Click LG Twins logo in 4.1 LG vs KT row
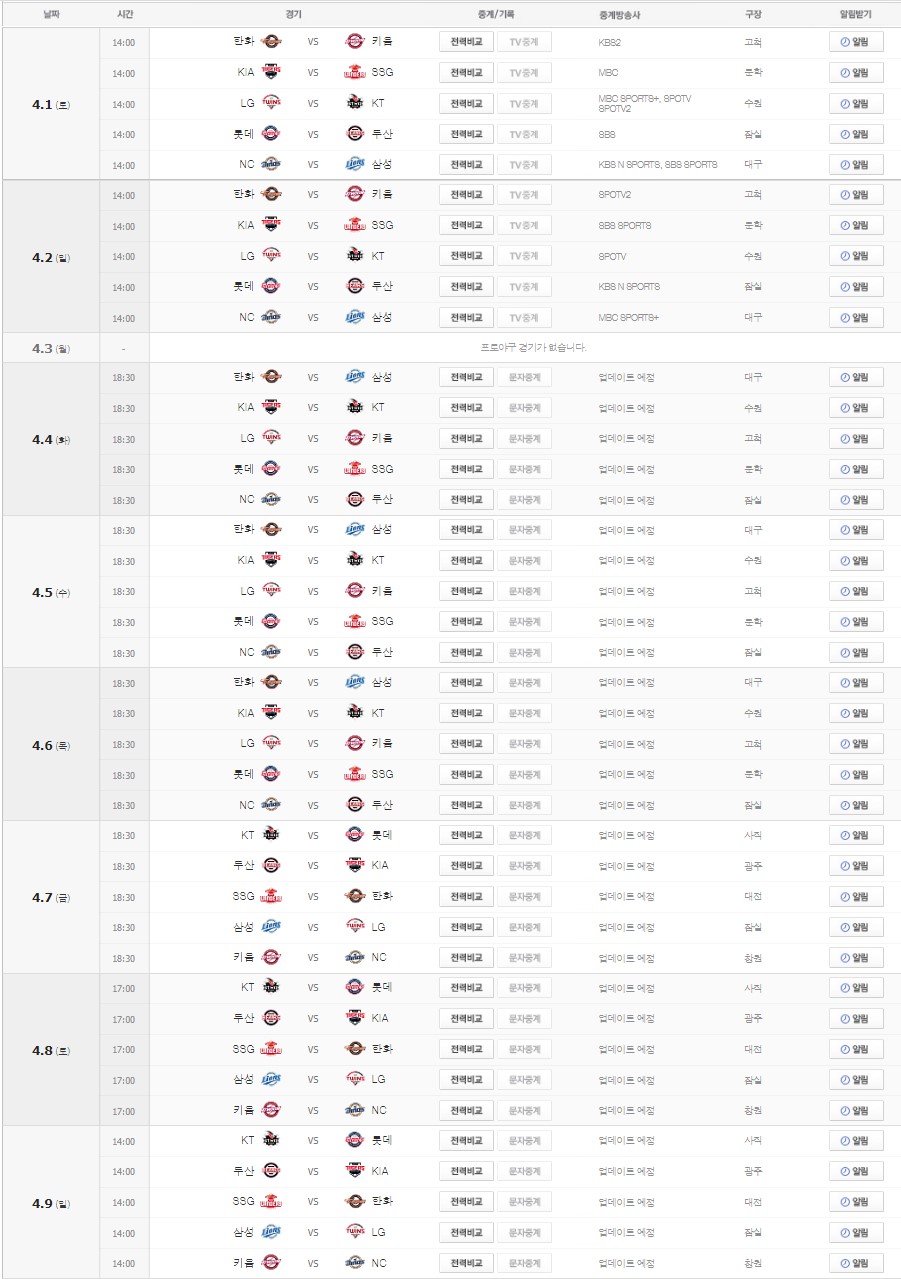Viewport: 901px width, 1279px height. [x=271, y=103]
